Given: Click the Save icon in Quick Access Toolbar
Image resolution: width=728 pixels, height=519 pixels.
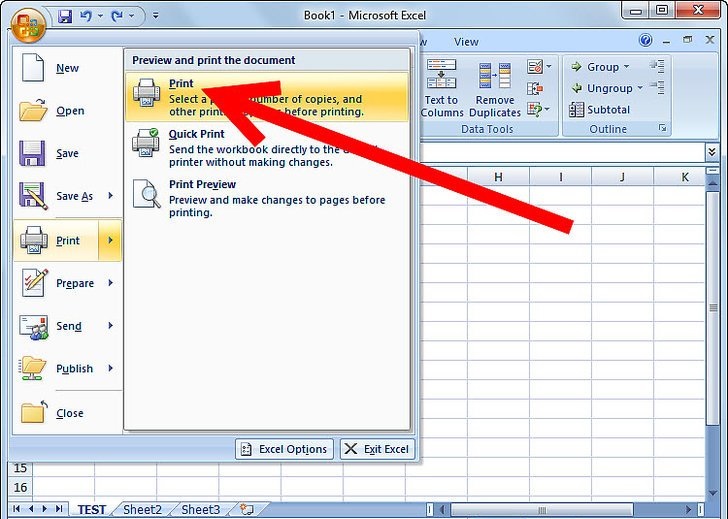Looking at the screenshot, I should 65,16.
